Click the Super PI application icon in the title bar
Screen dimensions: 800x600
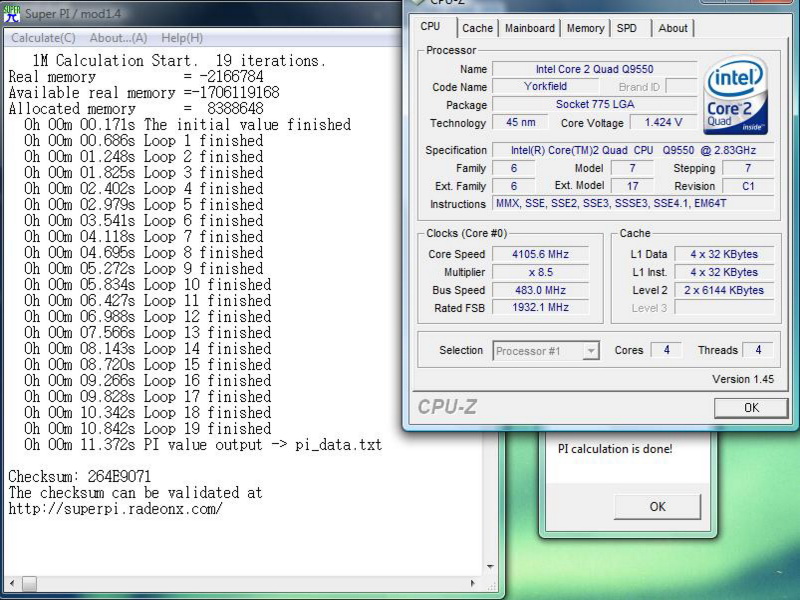click(x=11, y=13)
